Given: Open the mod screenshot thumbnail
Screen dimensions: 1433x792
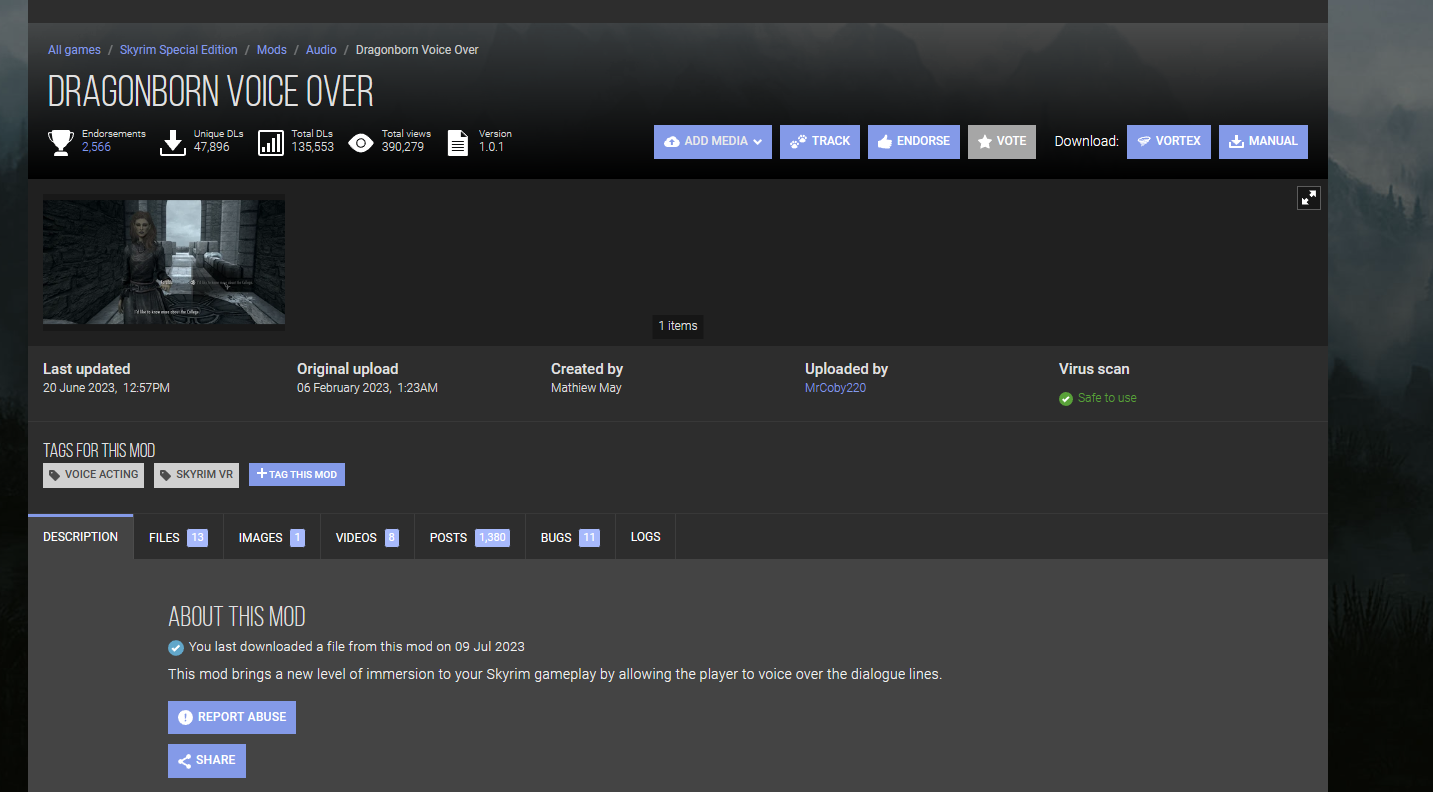Looking at the screenshot, I should click(164, 262).
